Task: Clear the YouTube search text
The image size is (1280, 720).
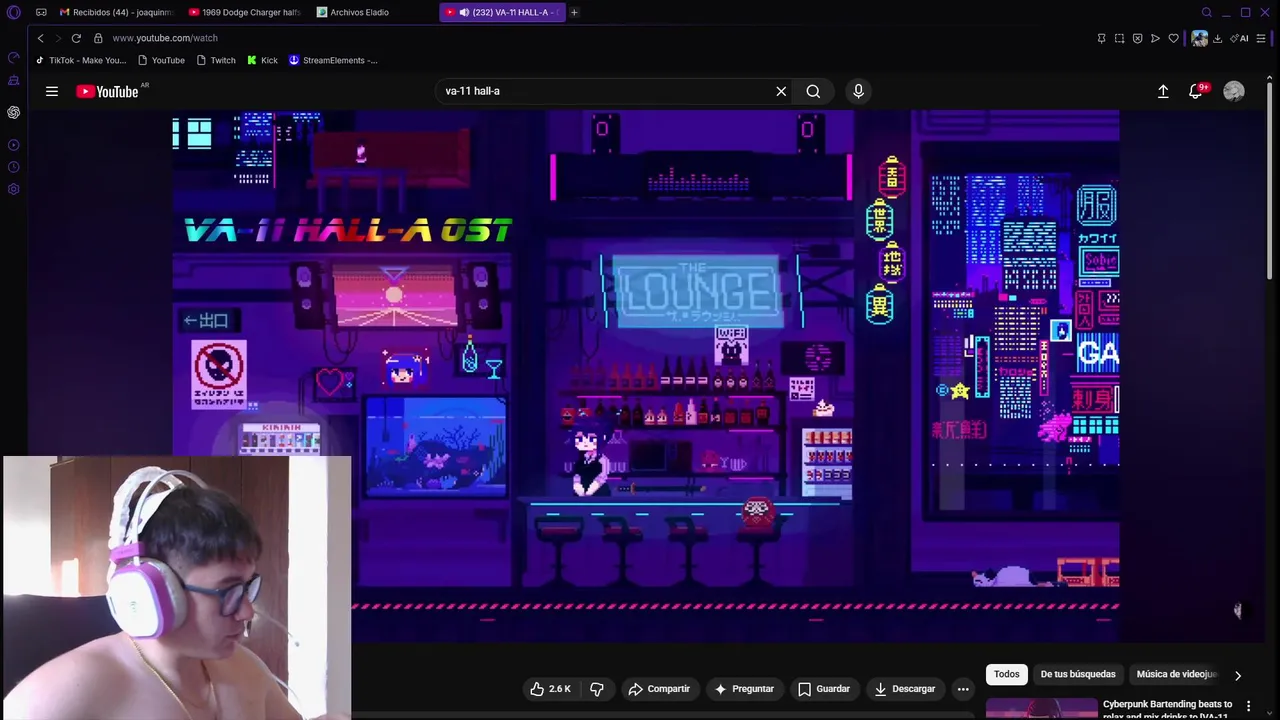Action: [x=781, y=91]
